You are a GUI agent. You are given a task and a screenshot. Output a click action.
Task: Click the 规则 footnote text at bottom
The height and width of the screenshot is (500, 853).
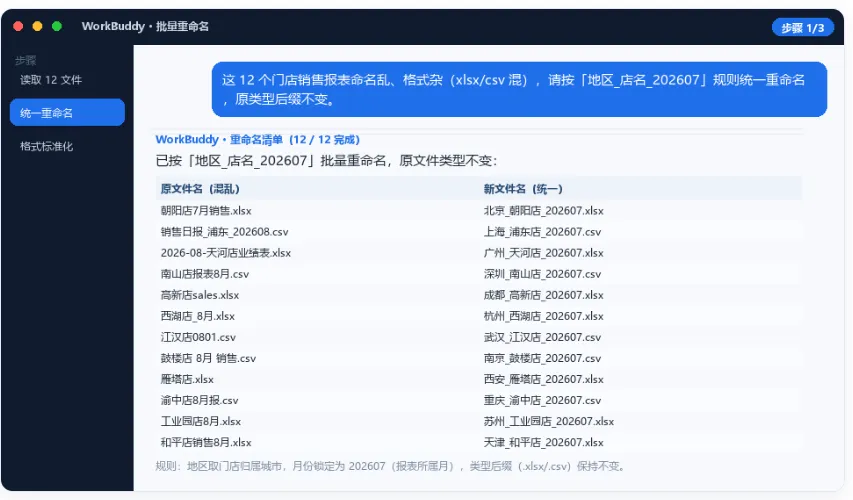point(391,466)
